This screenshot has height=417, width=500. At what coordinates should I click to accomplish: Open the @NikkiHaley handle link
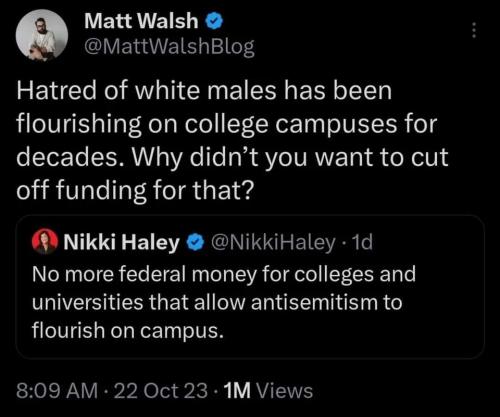(x=273, y=243)
